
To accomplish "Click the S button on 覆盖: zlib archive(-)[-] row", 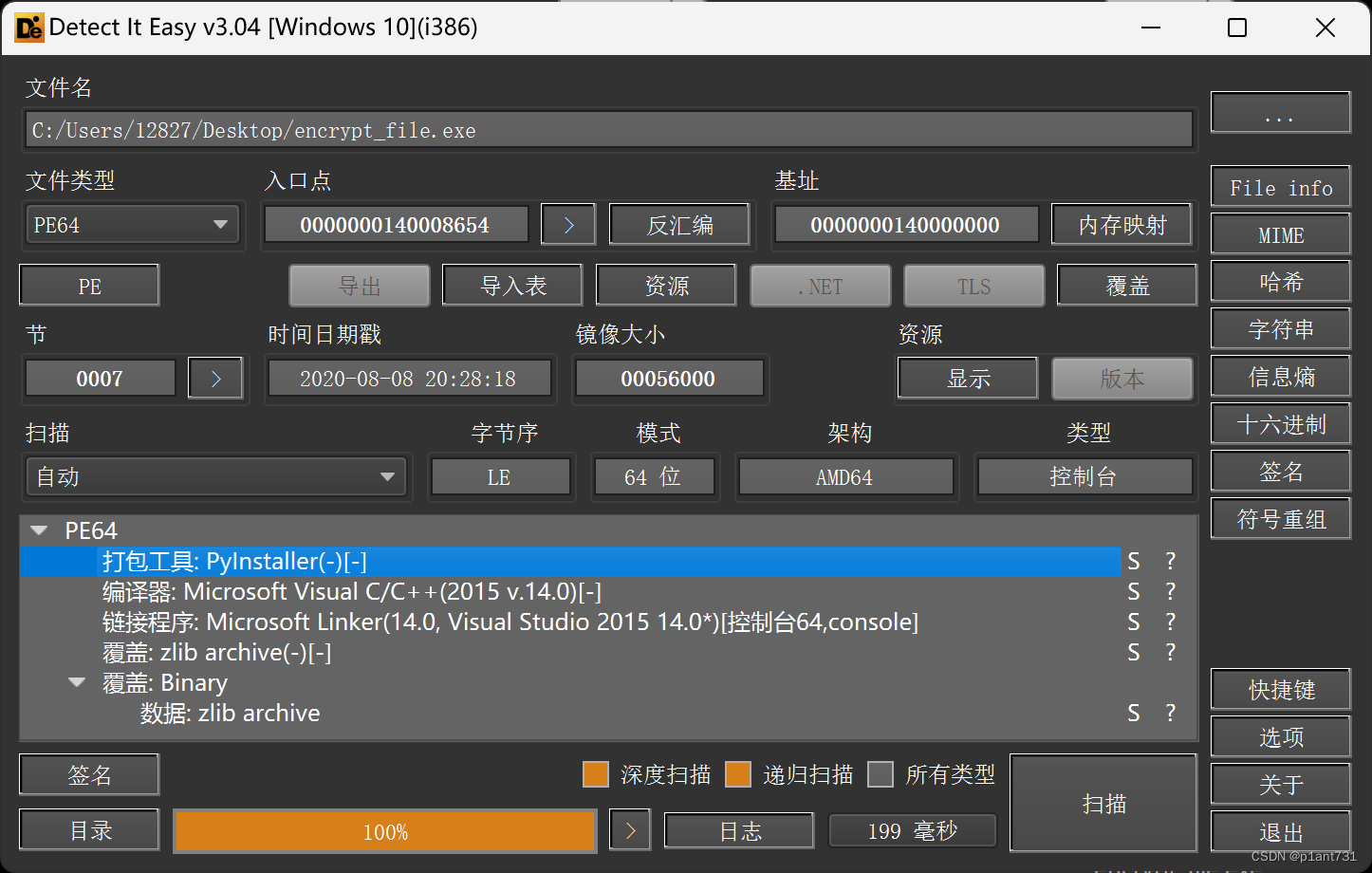I will coord(1133,653).
